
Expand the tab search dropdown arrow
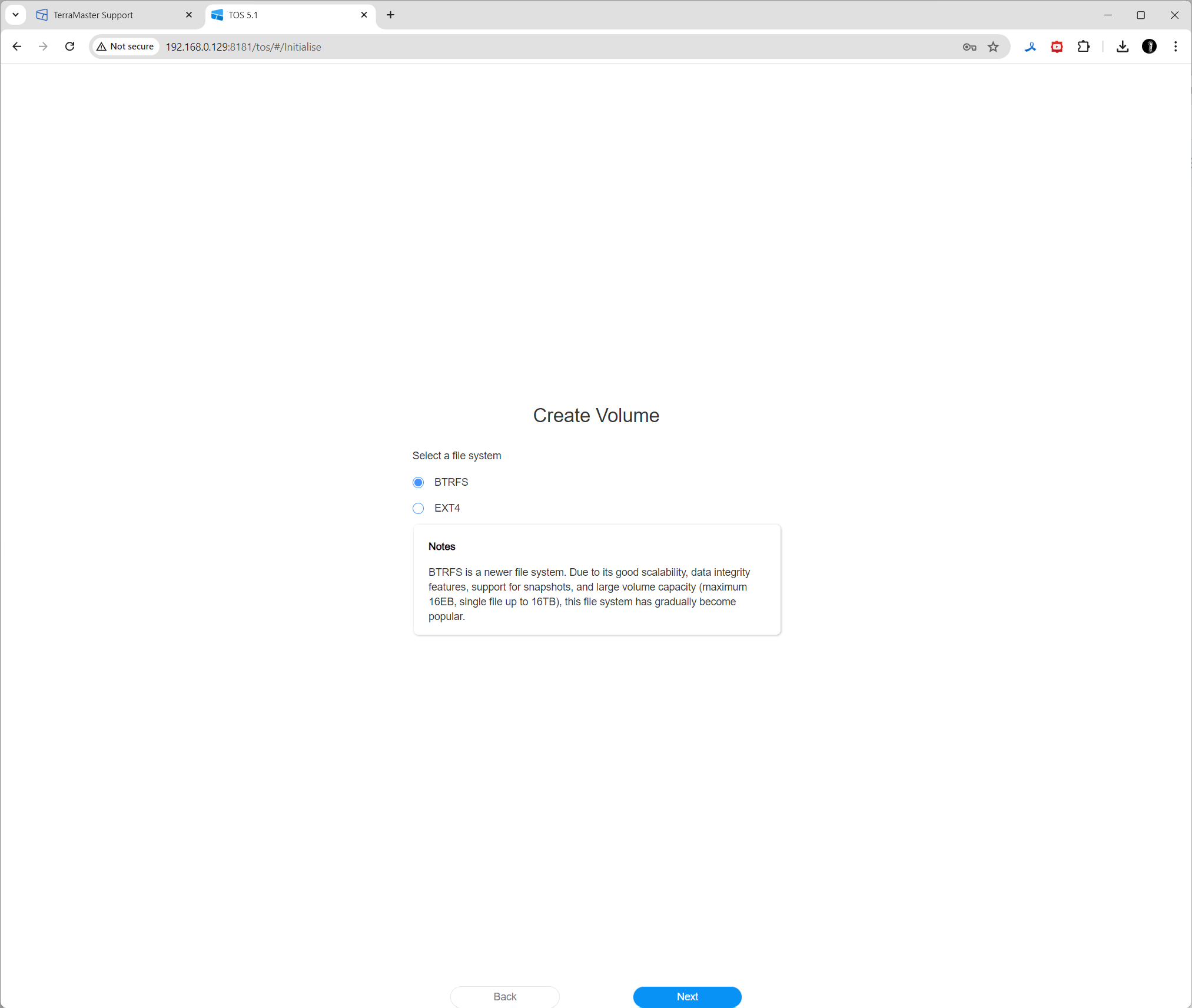[16, 15]
